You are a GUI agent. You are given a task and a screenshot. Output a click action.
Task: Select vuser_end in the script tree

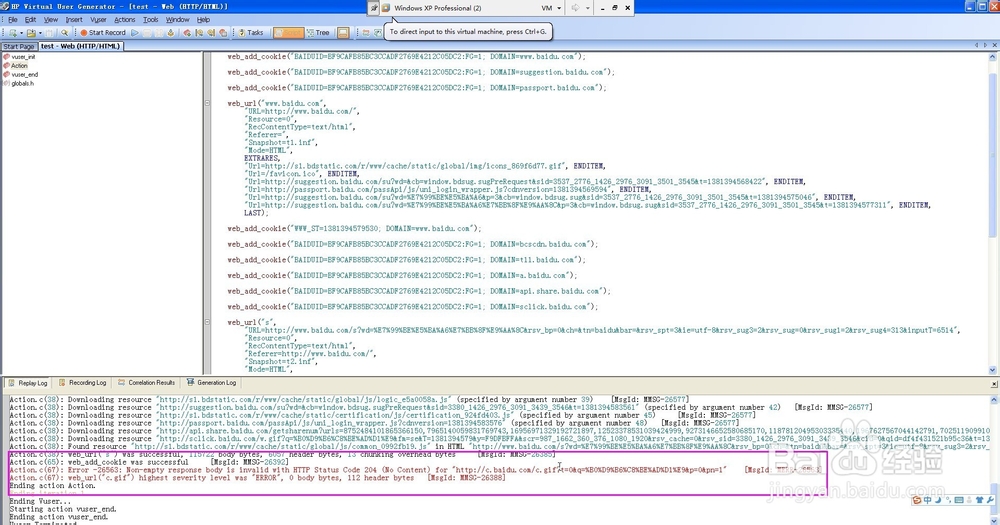coord(25,75)
